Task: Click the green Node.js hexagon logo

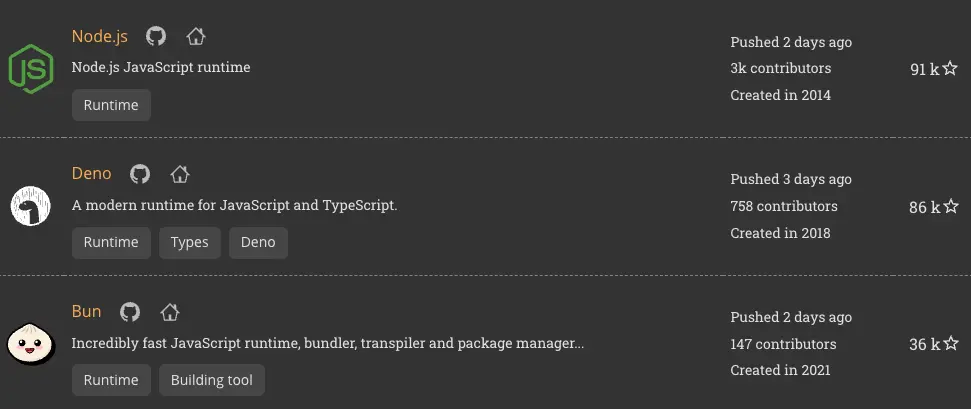Action: click(x=30, y=69)
